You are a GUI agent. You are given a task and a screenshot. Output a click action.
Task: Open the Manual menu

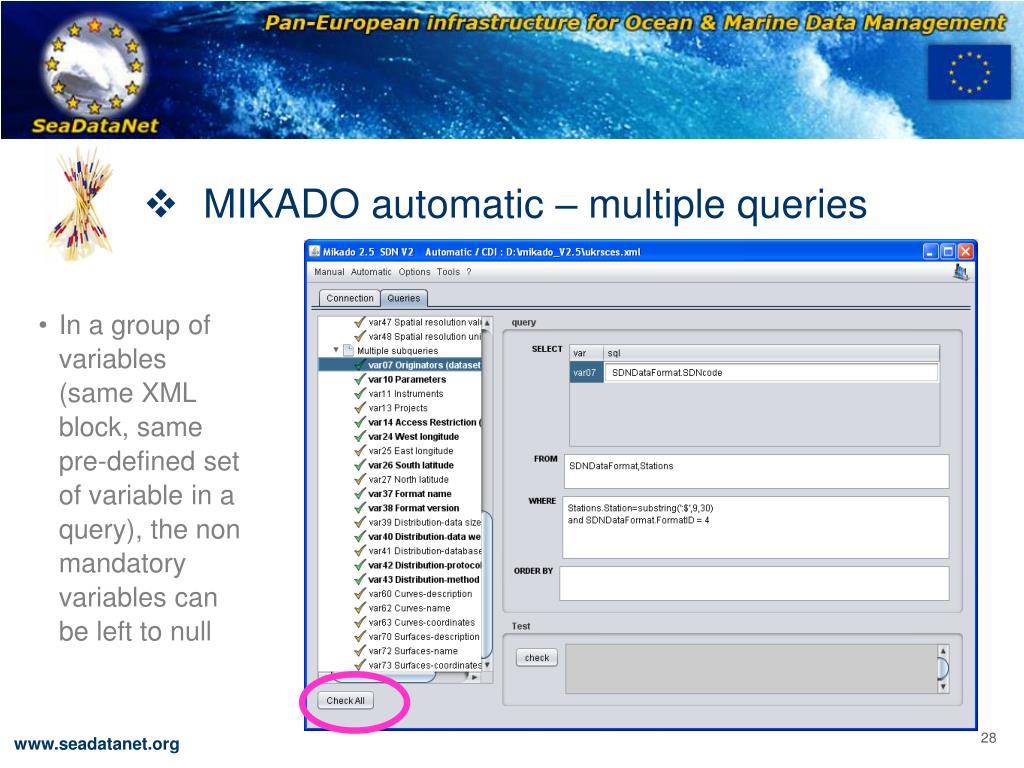pos(329,272)
